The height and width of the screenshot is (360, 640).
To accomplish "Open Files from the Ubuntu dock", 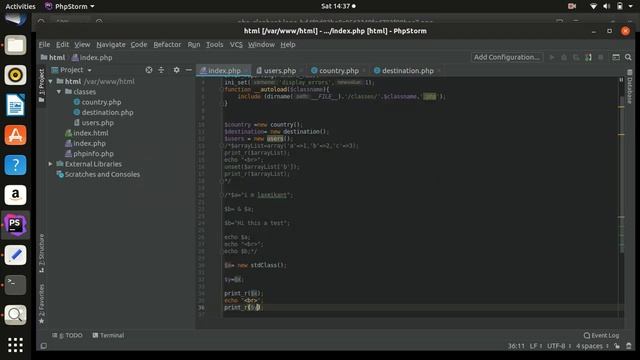I will click(16, 45).
